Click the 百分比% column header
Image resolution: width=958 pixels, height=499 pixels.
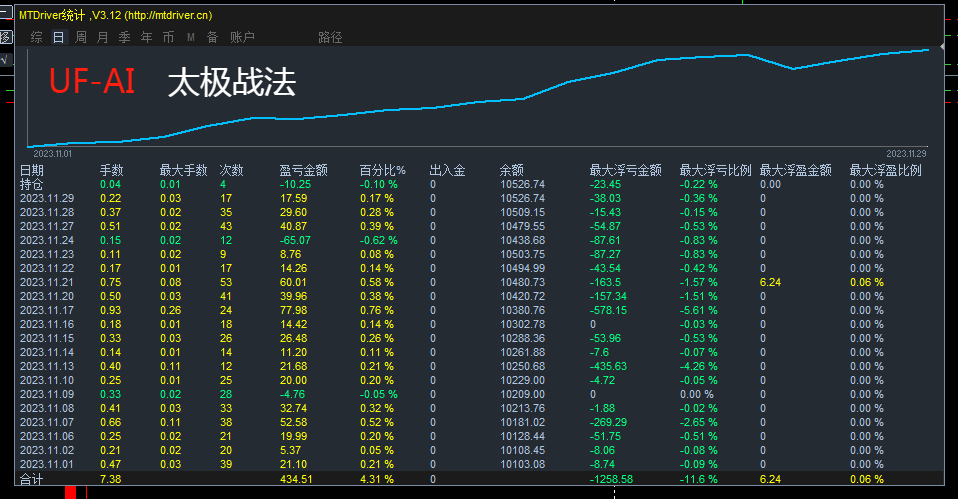point(382,170)
